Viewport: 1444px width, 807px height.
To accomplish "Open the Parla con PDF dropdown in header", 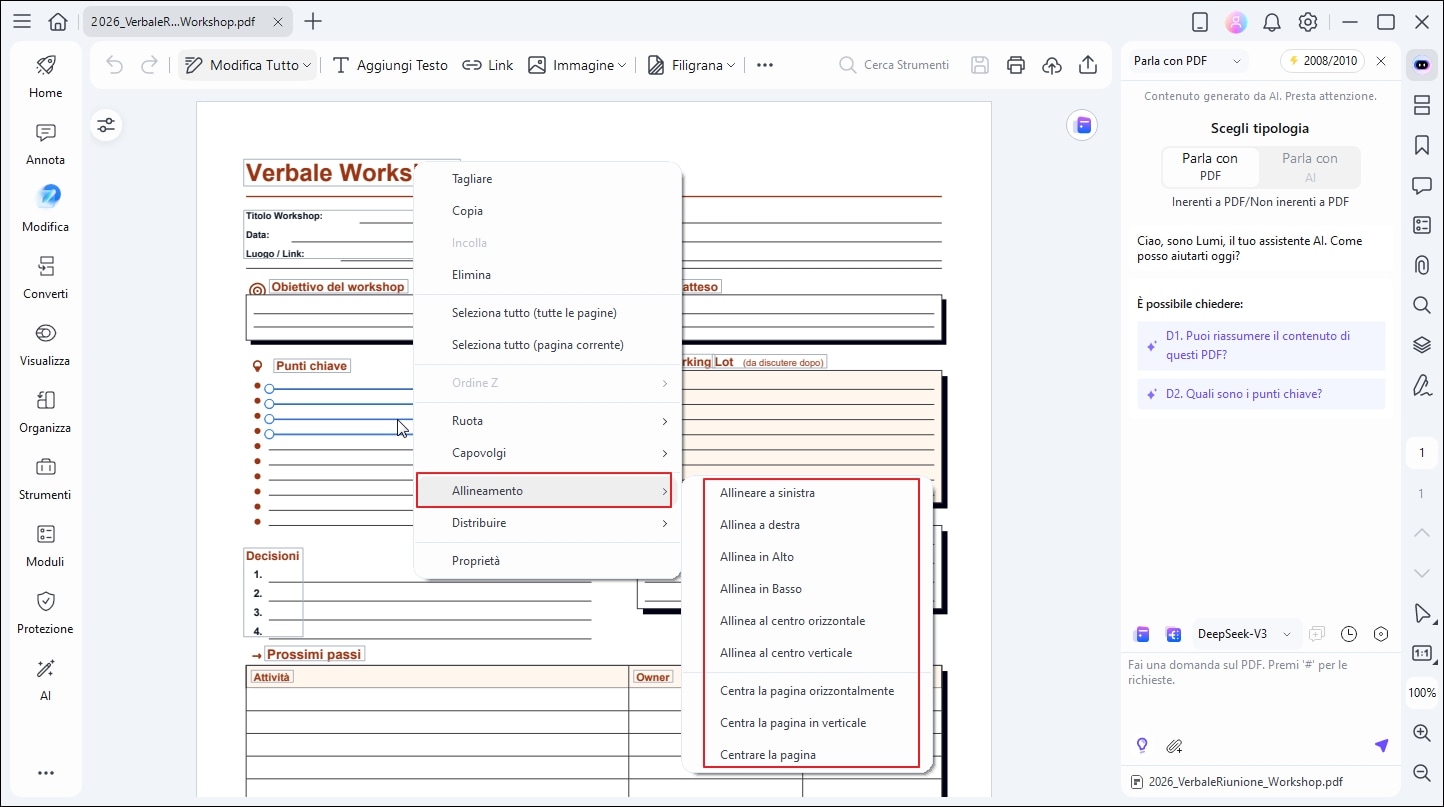I will click(x=1187, y=61).
